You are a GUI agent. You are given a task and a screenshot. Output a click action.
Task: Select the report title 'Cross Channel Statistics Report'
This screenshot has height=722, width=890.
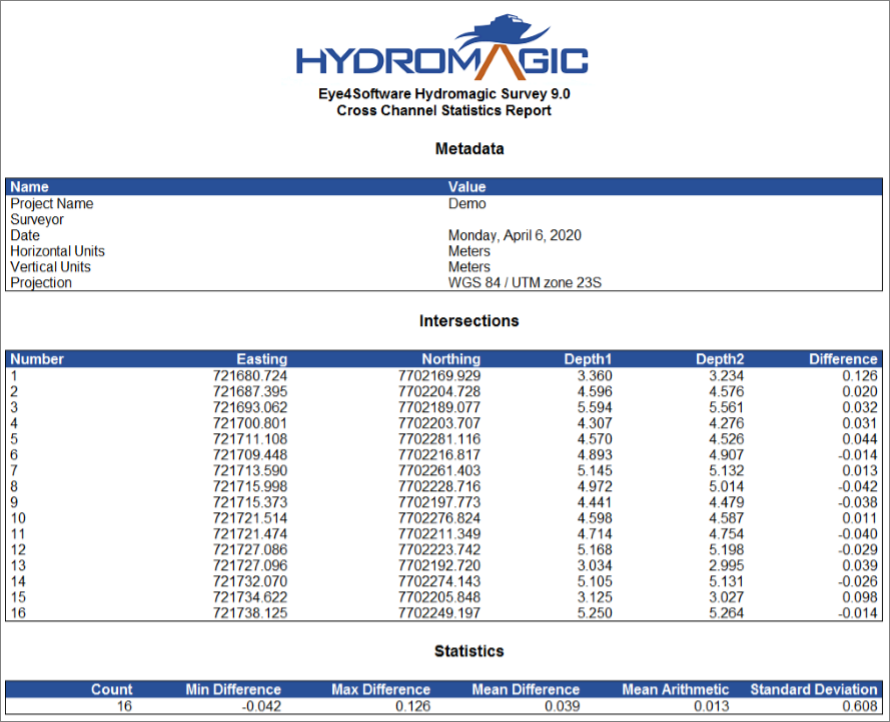coord(444,110)
